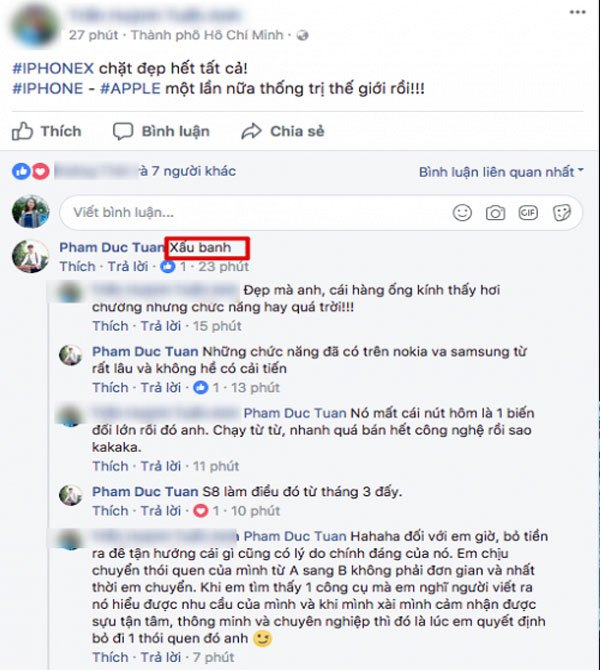The height and width of the screenshot is (670, 600).
Task: Open the #APPLE hashtag link
Action: (130, 88)
